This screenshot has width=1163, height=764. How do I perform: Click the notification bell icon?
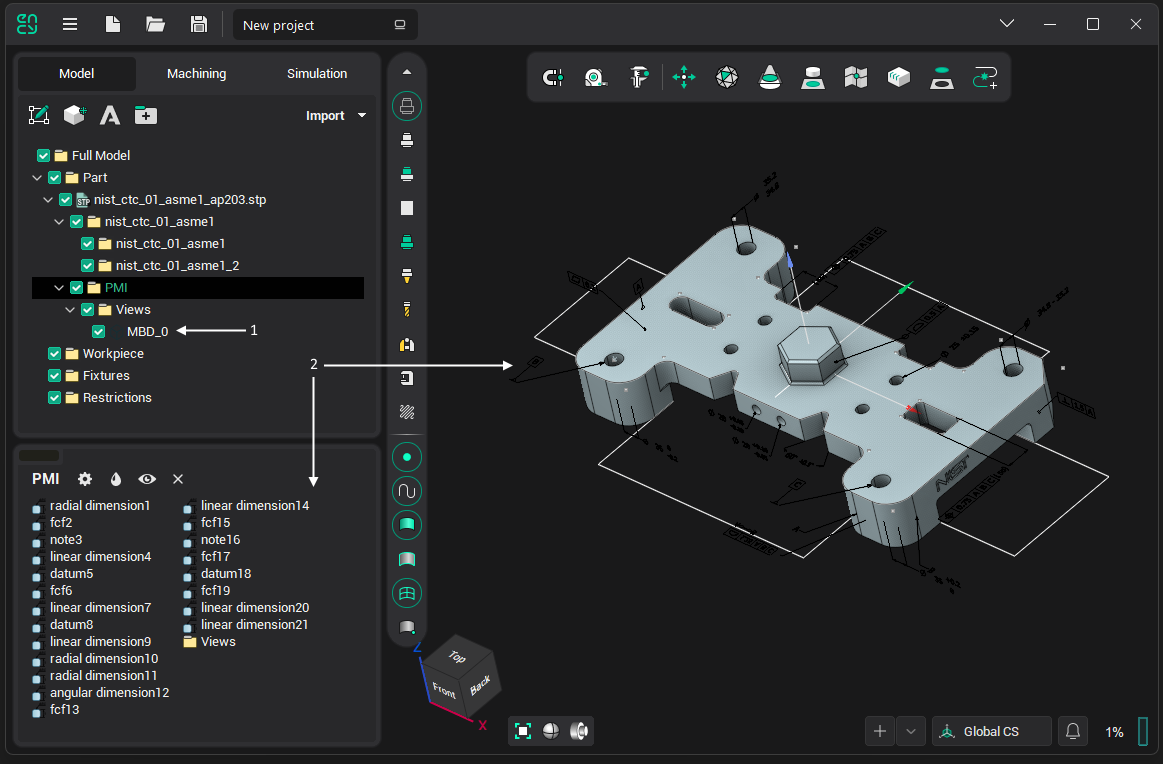(1073, 731)
